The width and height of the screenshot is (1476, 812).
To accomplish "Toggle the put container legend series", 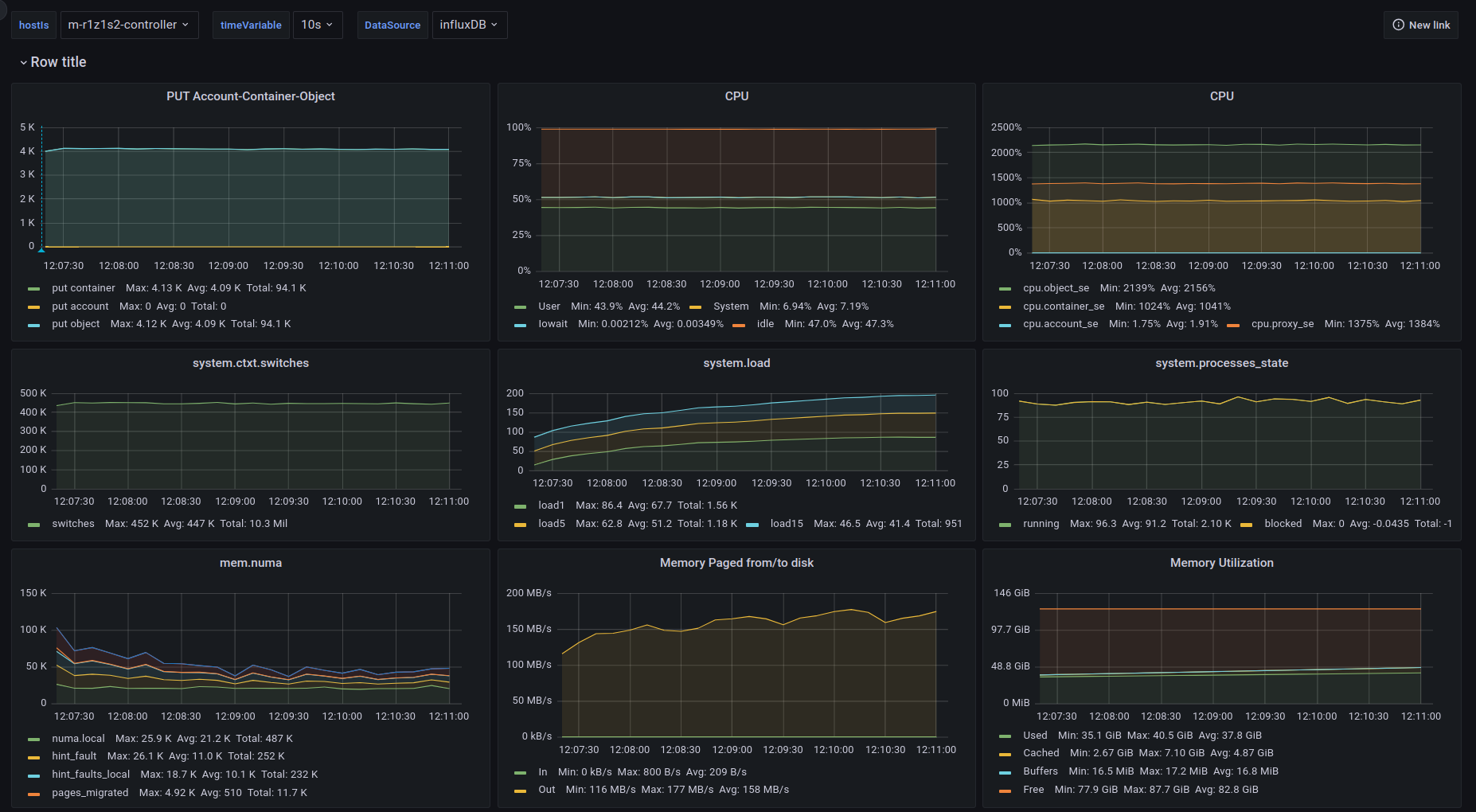I will pyautogui.click(x=83, y=288).
